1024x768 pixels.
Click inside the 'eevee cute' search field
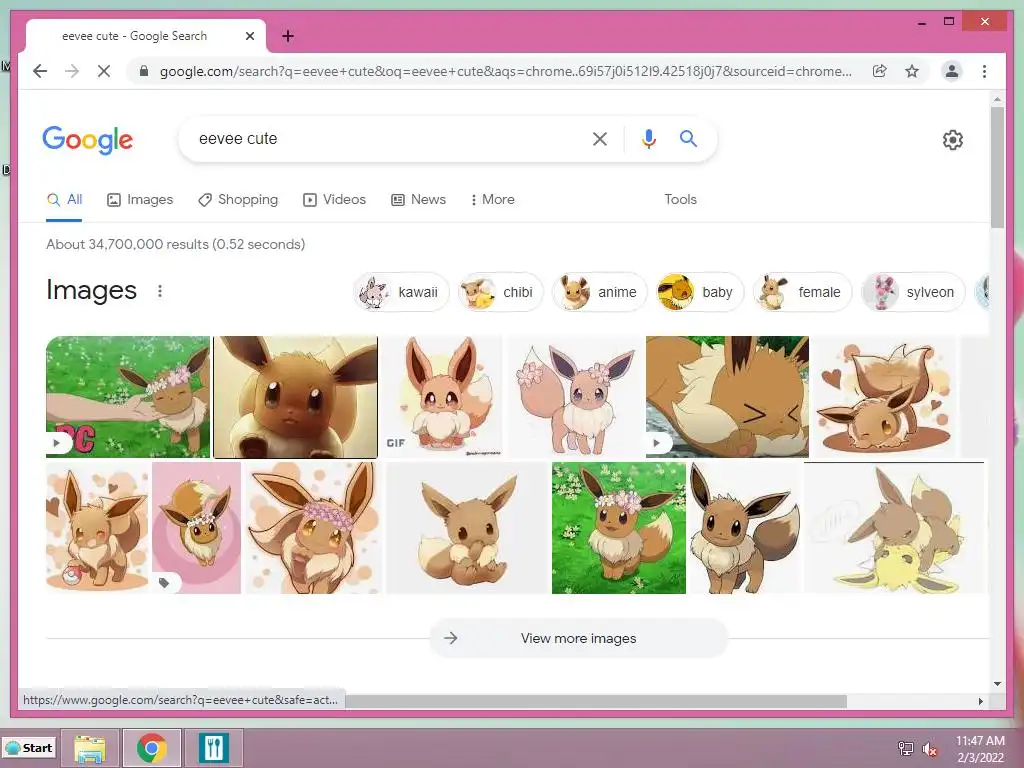385,138
